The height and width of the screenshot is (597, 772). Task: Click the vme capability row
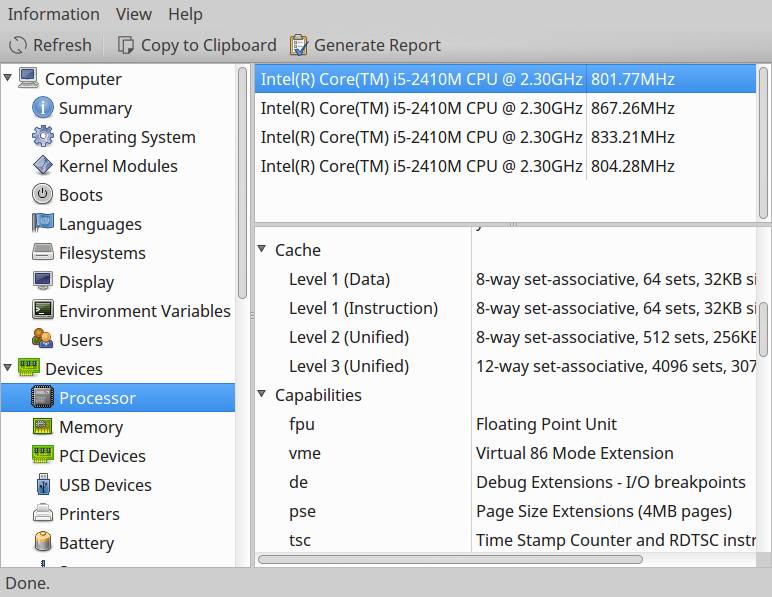tap(505, 453)
